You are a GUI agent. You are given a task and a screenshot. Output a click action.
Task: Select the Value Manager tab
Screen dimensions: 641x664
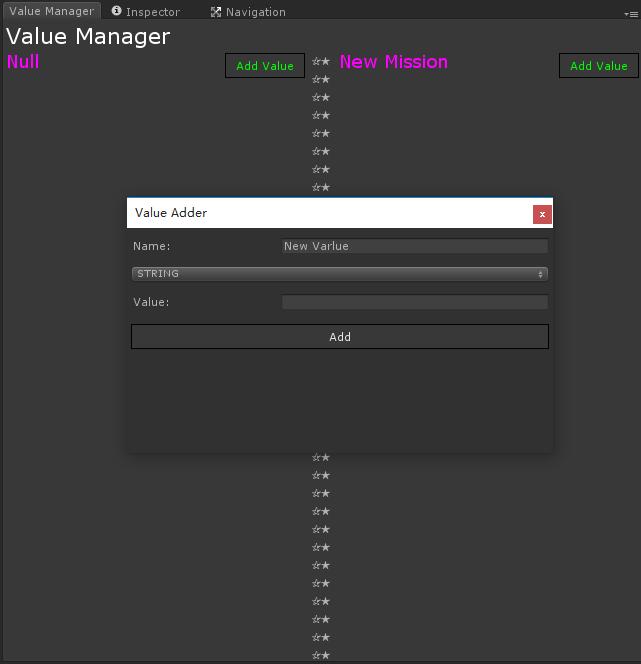pos(50,11)
